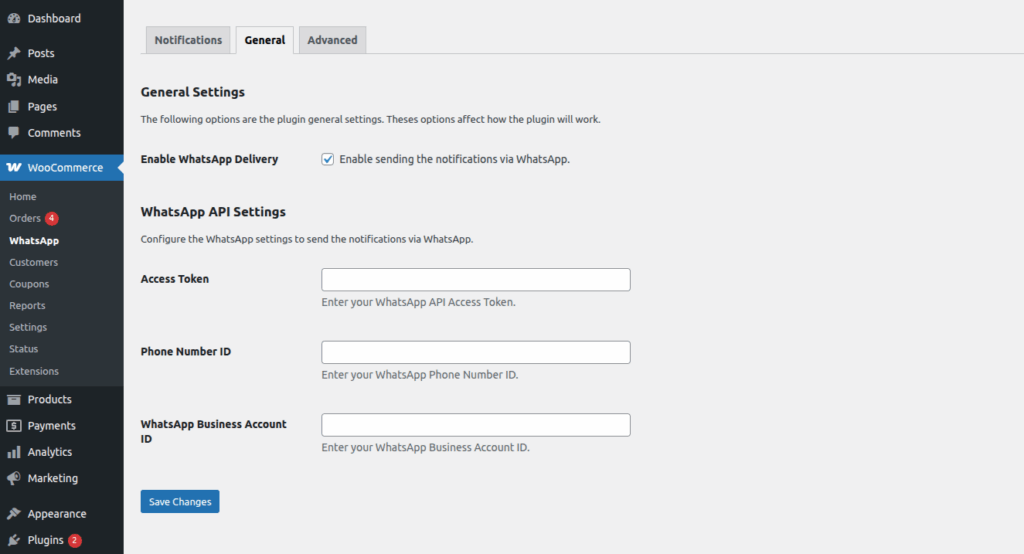Click the 'Phone Number ID' field label
The height and width of the screenshot is (554, 1024).
click(185, 351)
